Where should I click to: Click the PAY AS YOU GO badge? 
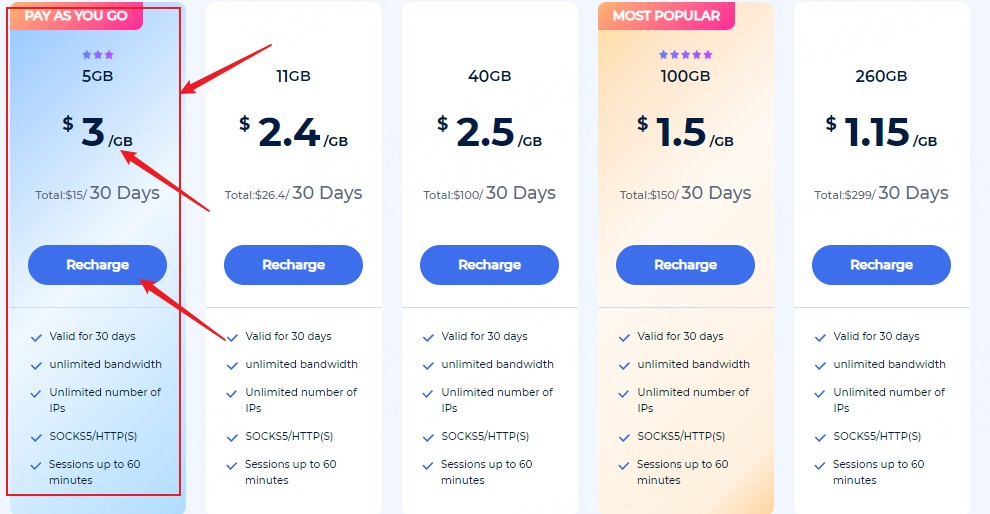point(75,15)
